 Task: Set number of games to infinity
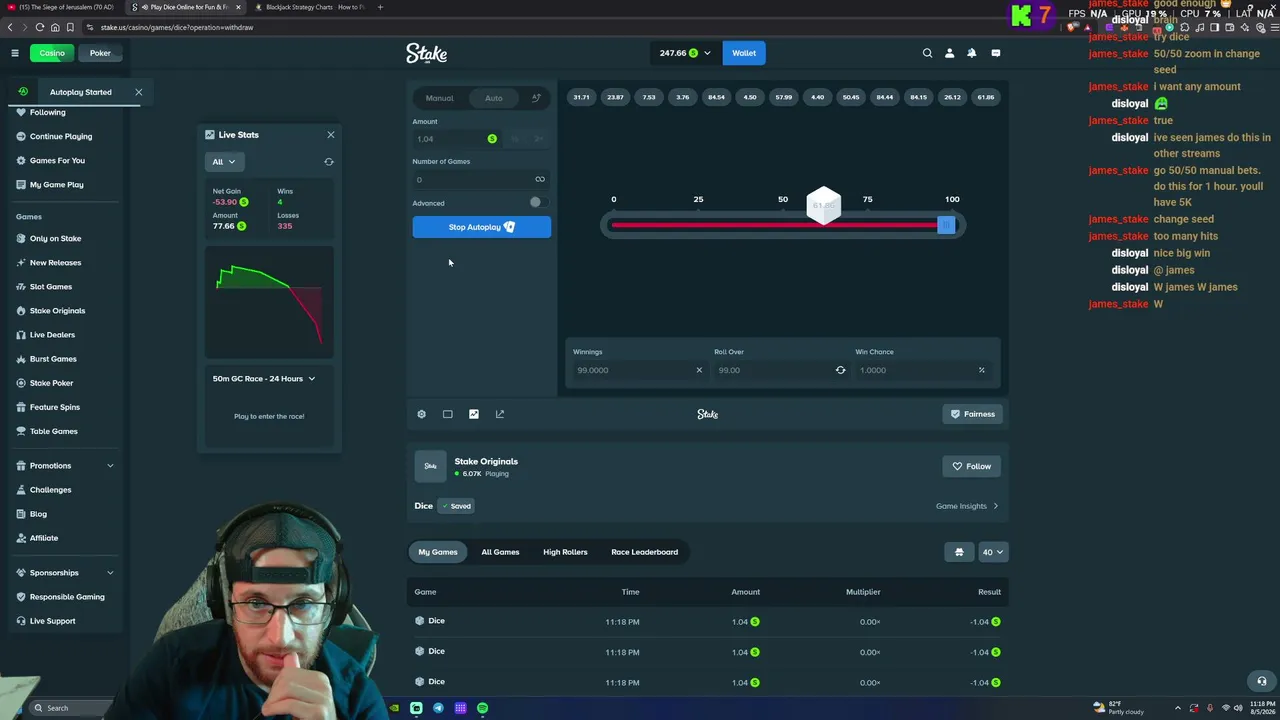click(540, 180)
